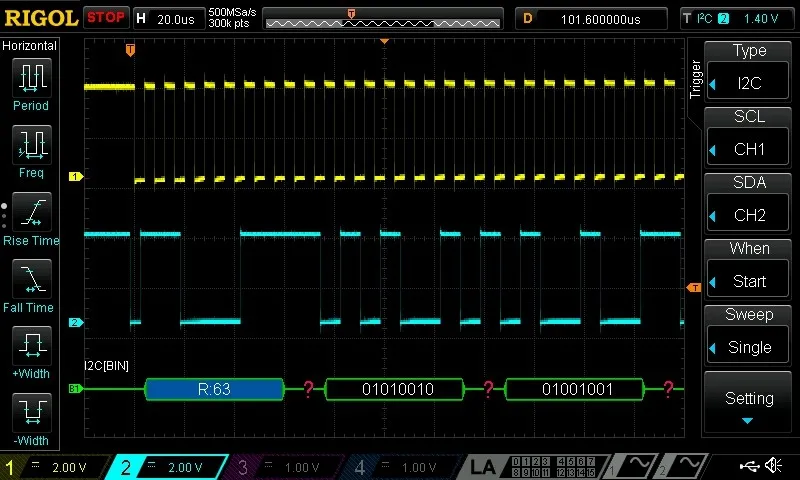Image resolution: width=800 pixels, height=480 pixels.
Task: Select the Period measurement icon
Action: coord(30,77)
